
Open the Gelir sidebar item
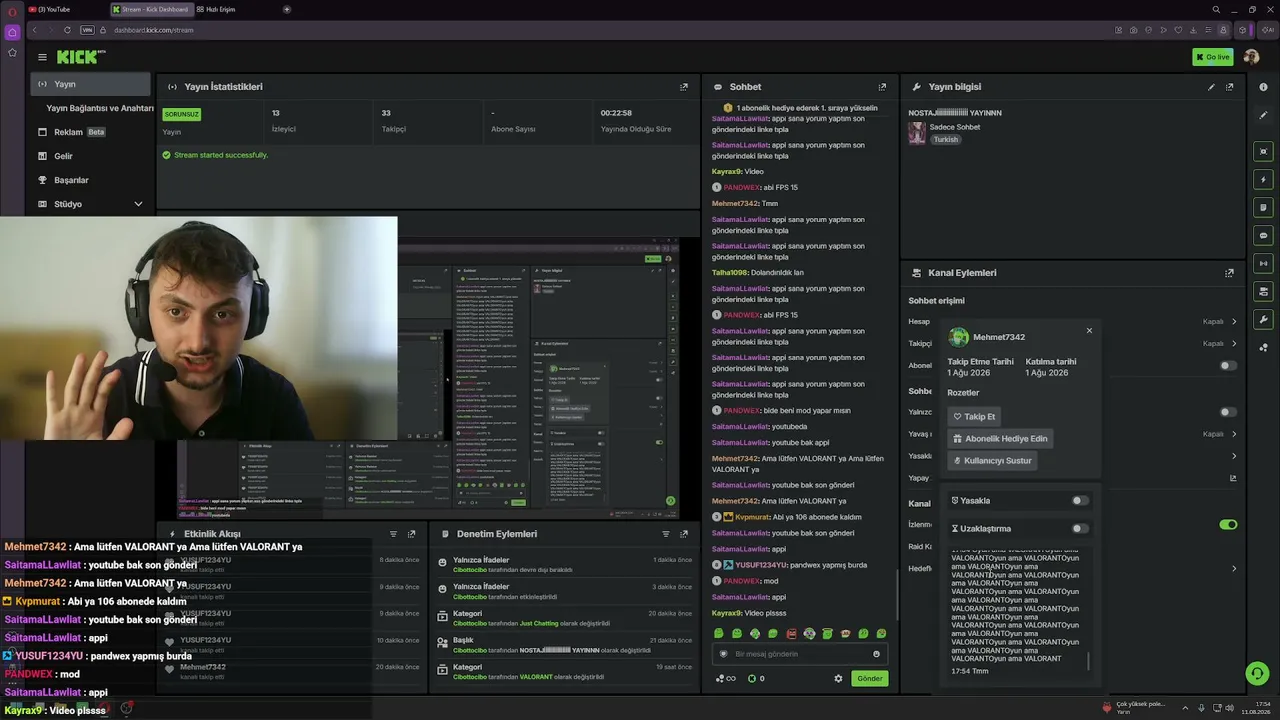click(x=90, y=156)
